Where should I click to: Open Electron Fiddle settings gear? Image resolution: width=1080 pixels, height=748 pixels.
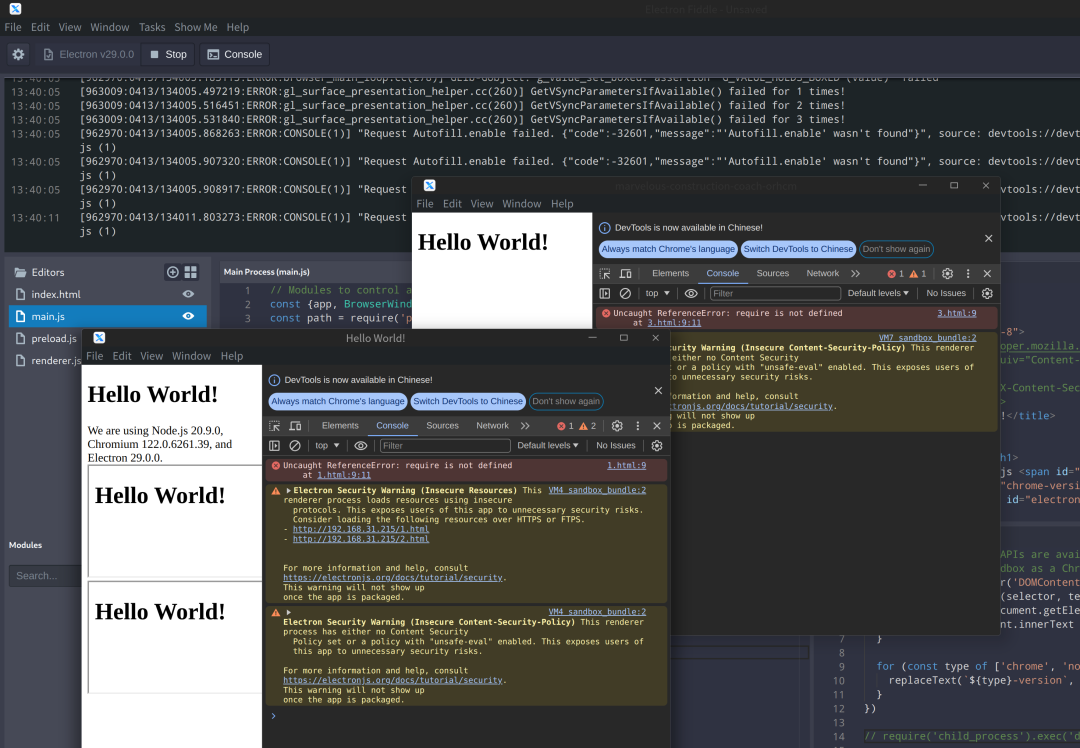point(19,54)
